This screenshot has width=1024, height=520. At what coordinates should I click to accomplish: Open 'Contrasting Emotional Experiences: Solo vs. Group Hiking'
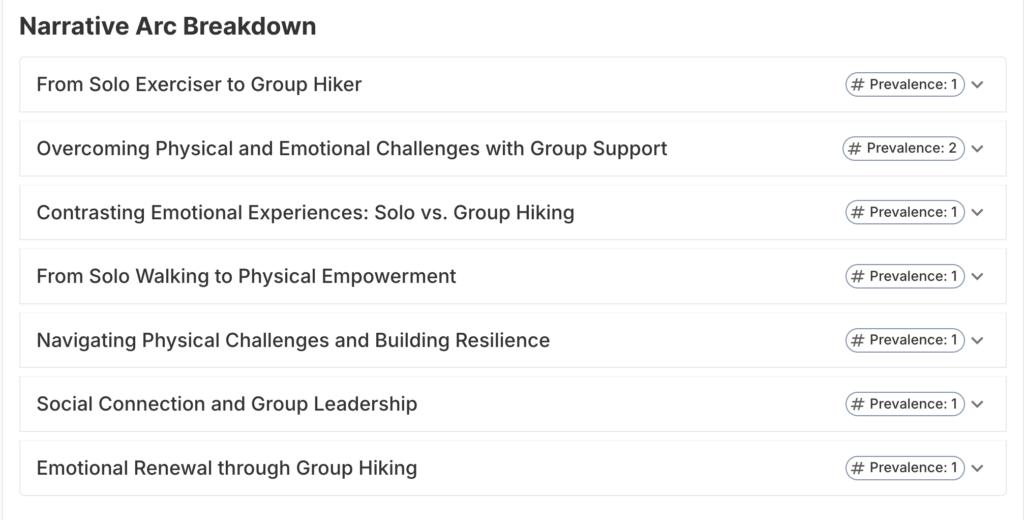pos(305,213)
